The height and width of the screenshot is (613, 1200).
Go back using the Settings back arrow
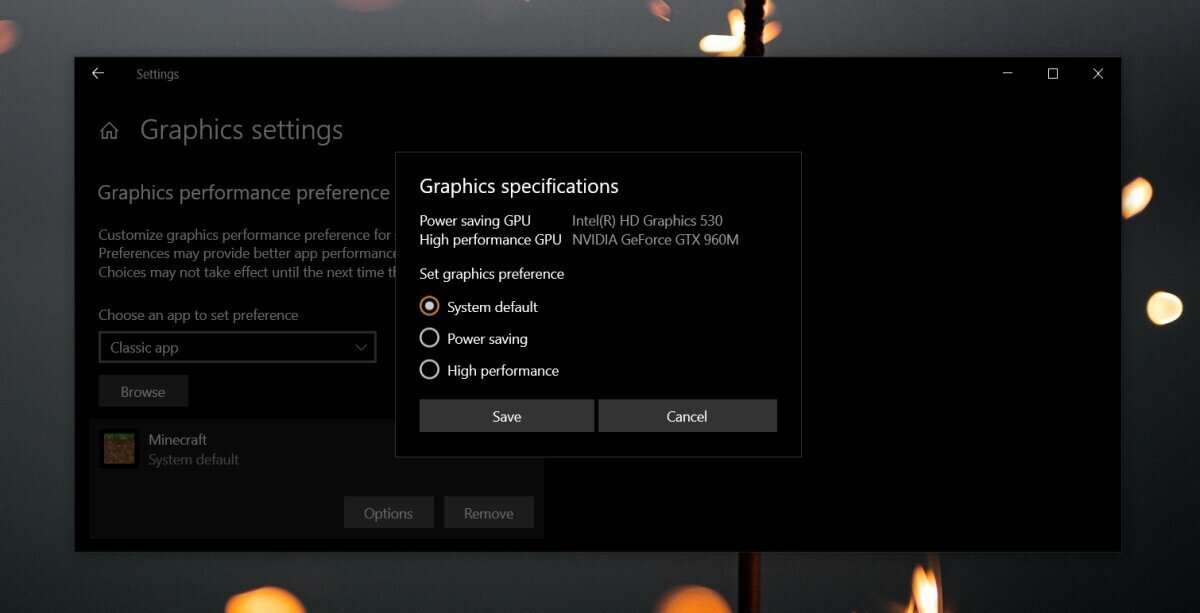[x=98, y=74]
